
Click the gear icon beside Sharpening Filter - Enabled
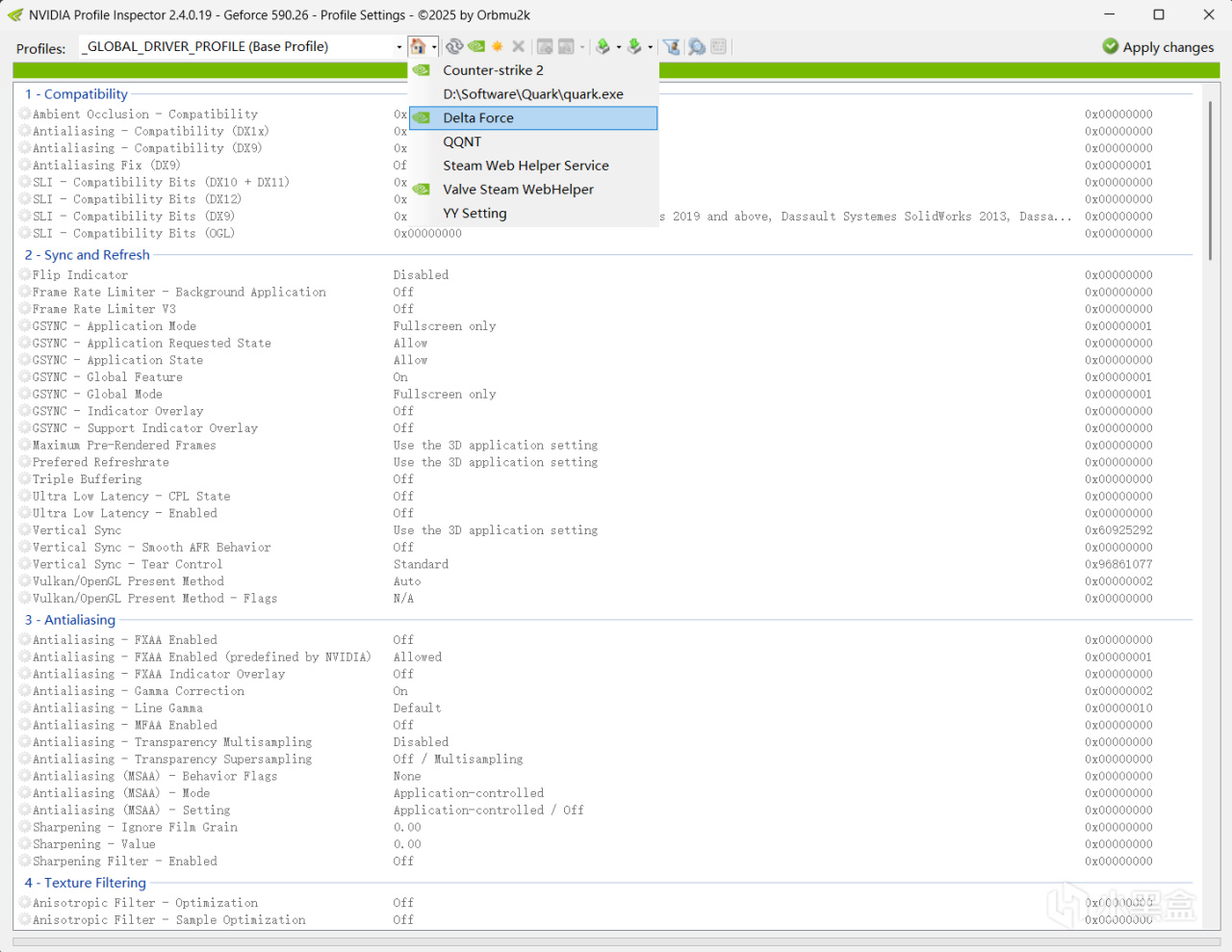25,862
